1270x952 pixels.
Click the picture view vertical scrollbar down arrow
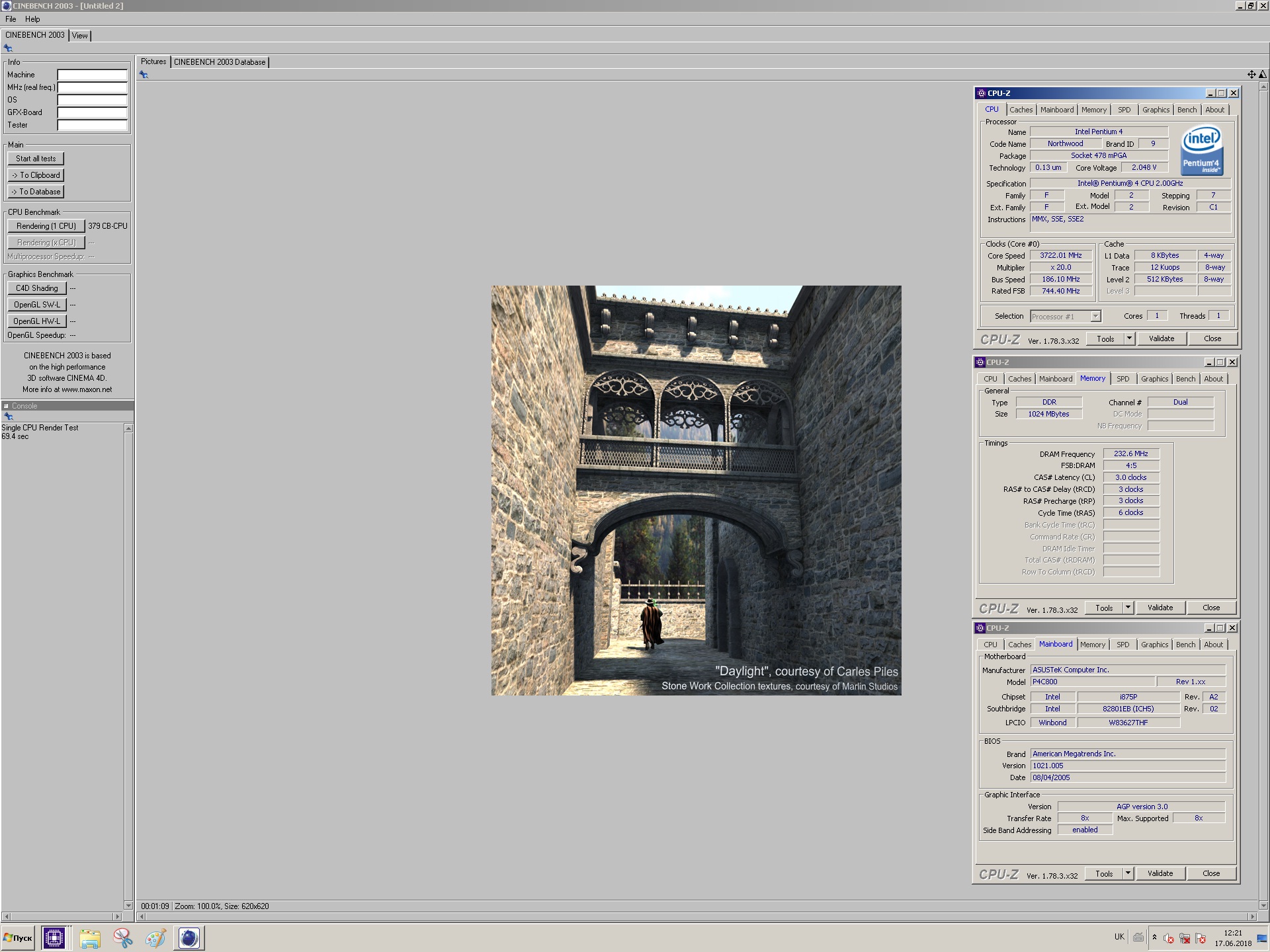coord(1263,905)
